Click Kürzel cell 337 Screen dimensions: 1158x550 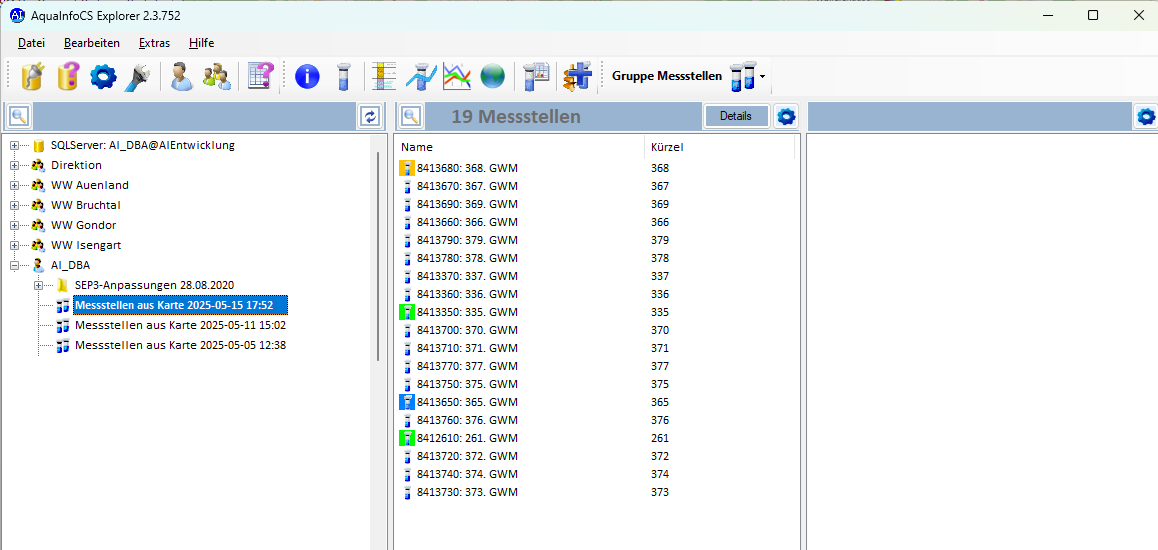[659, 276]
